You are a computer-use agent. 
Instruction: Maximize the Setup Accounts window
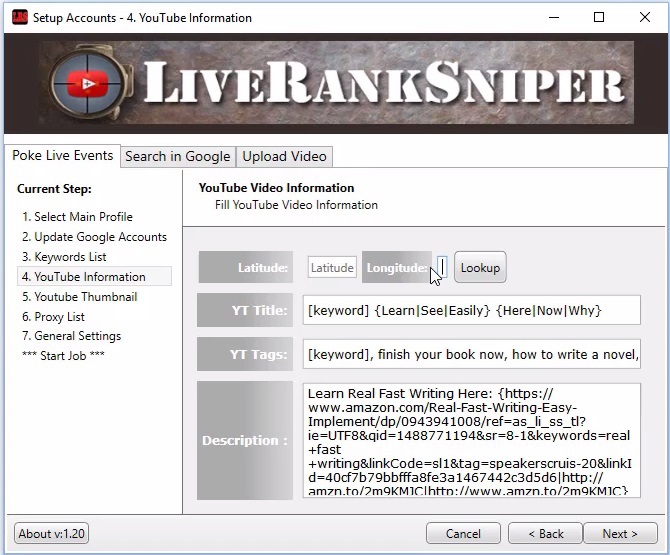[599, 18]
